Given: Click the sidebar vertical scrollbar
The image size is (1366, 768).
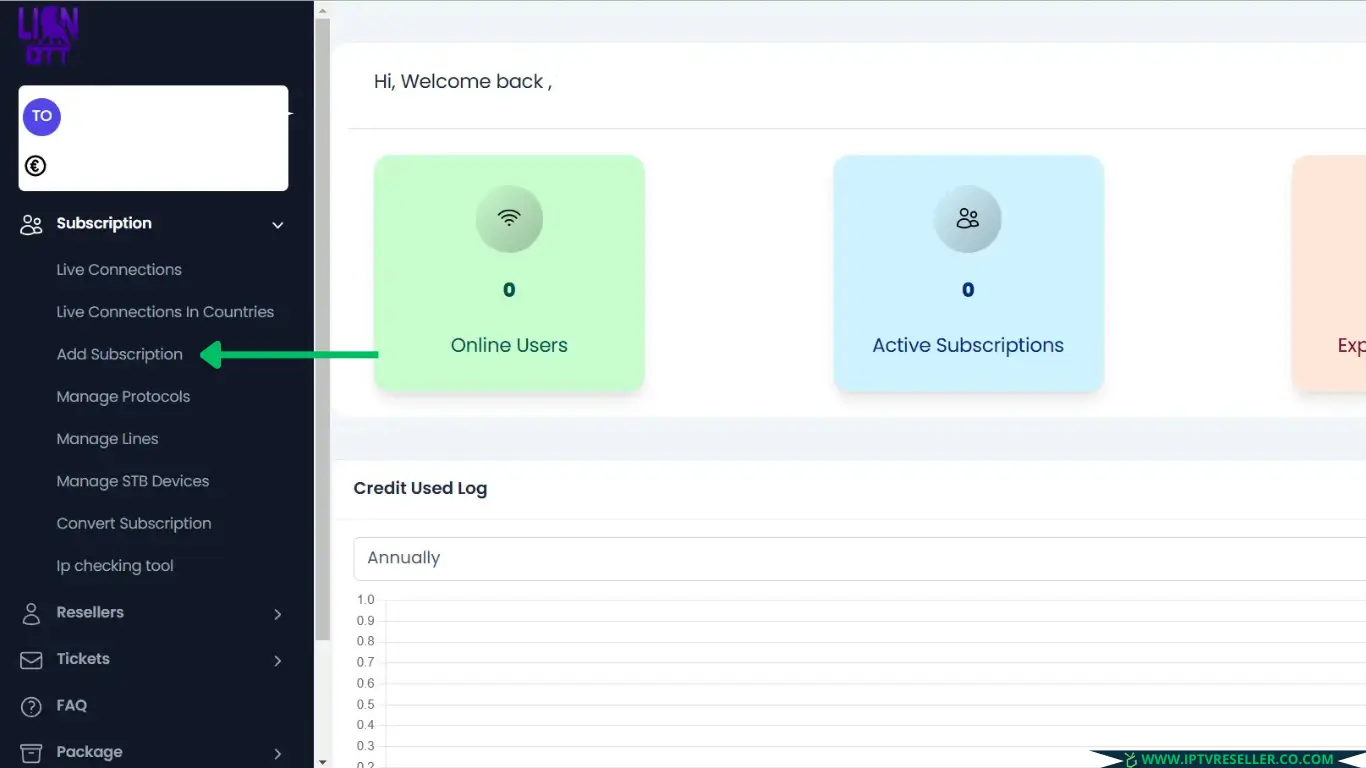Looking at the screenshot, I should [x=322, y=330].
